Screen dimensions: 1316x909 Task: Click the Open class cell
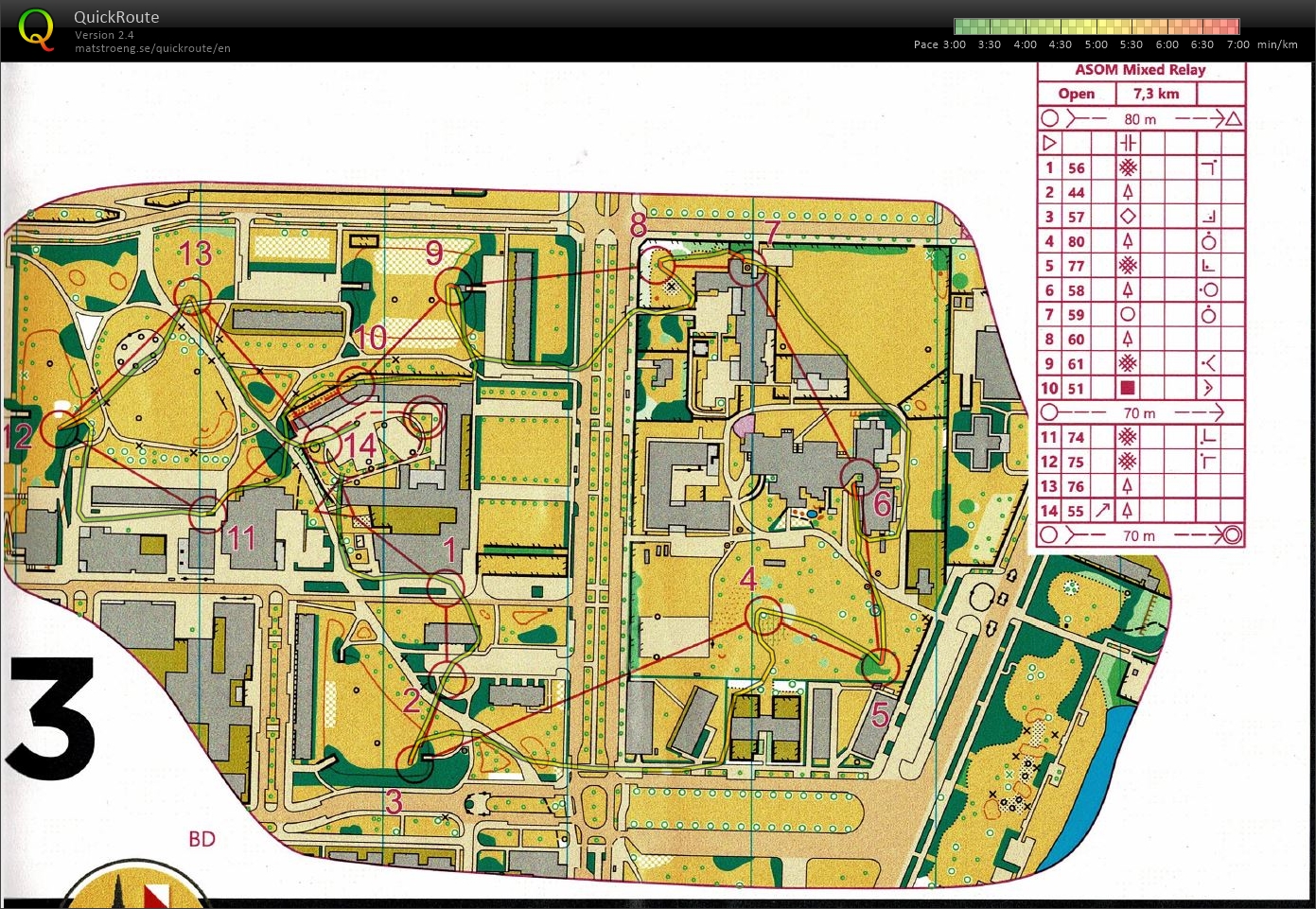coord(1076,94)
